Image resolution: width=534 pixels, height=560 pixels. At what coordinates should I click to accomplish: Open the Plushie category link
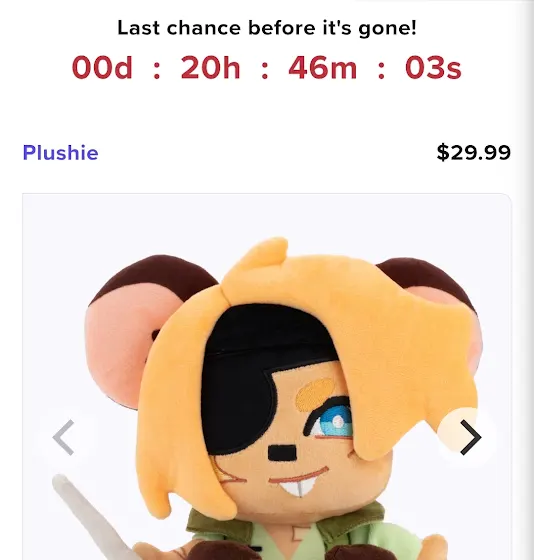click(x=60, y=153)
